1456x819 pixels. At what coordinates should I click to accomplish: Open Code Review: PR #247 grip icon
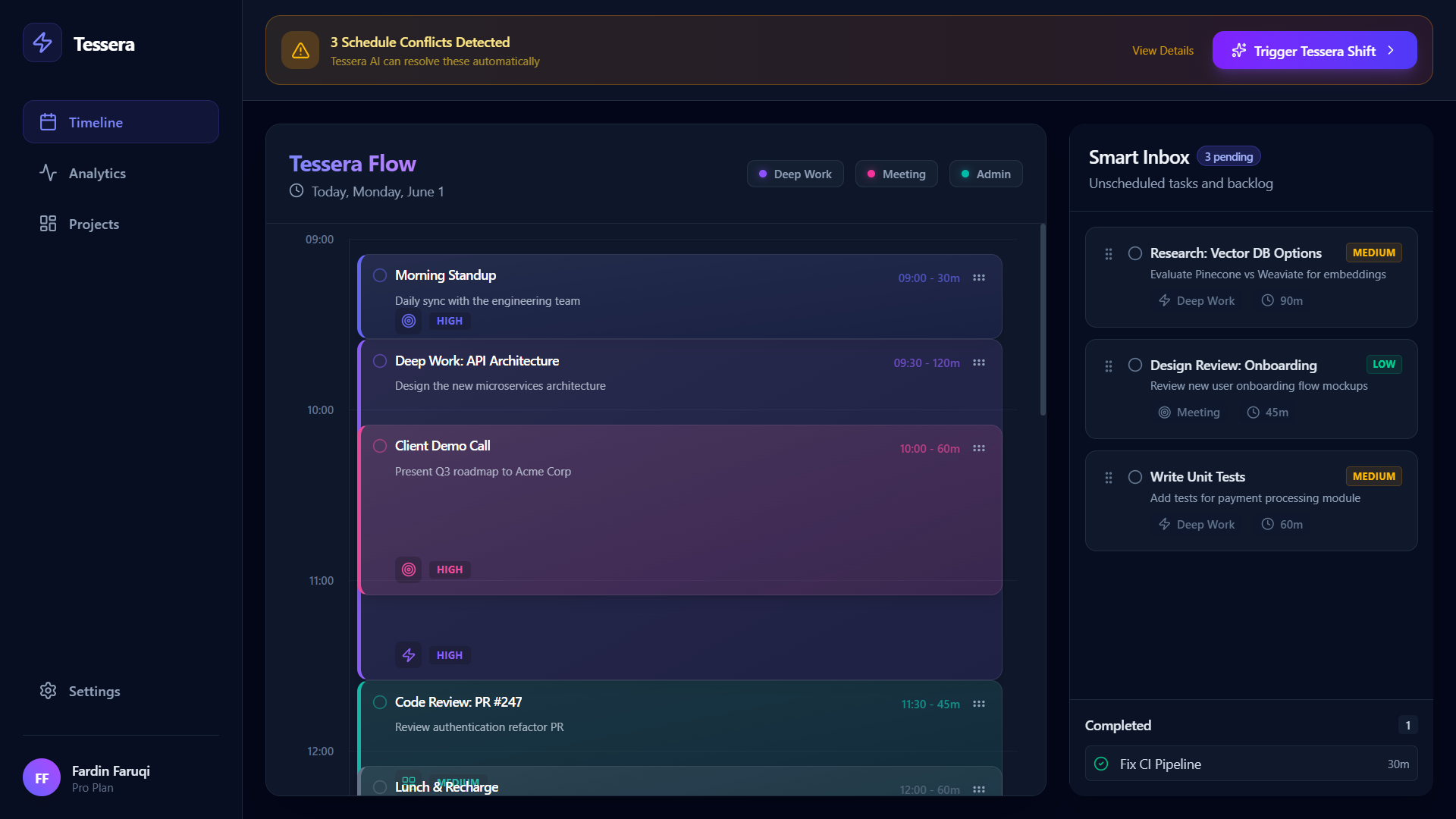pyautogui.click(x=979, y=704)
